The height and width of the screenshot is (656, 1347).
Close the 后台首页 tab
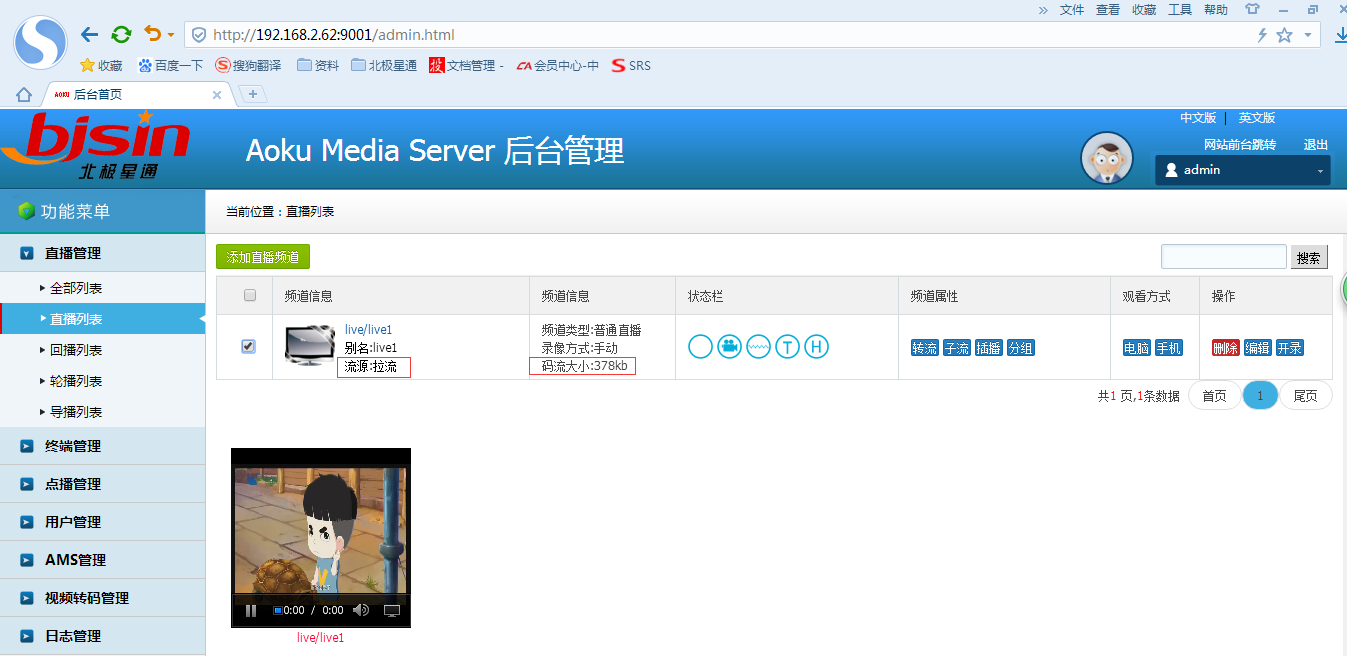point(217,95)
